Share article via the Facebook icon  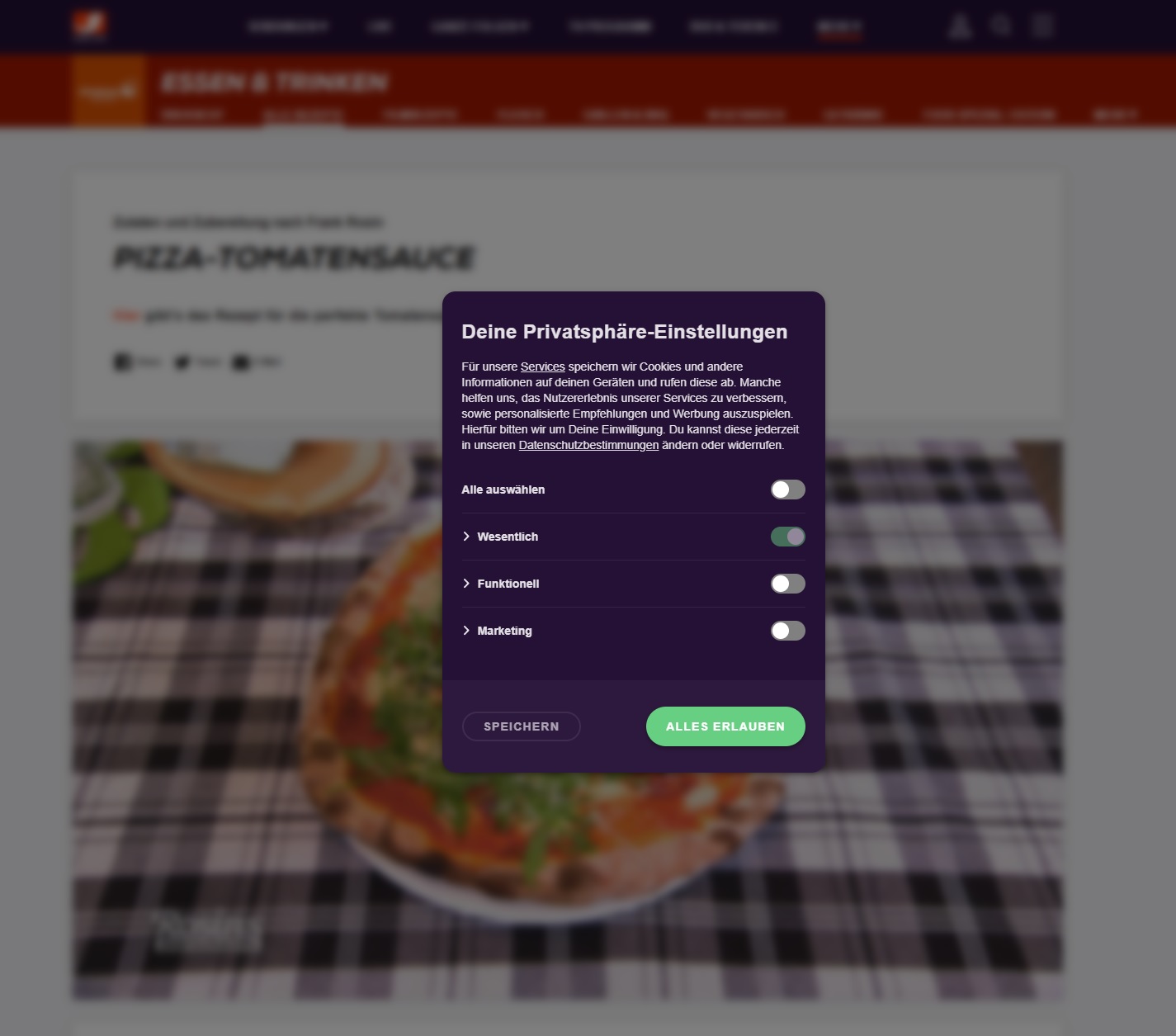(122, 362)
